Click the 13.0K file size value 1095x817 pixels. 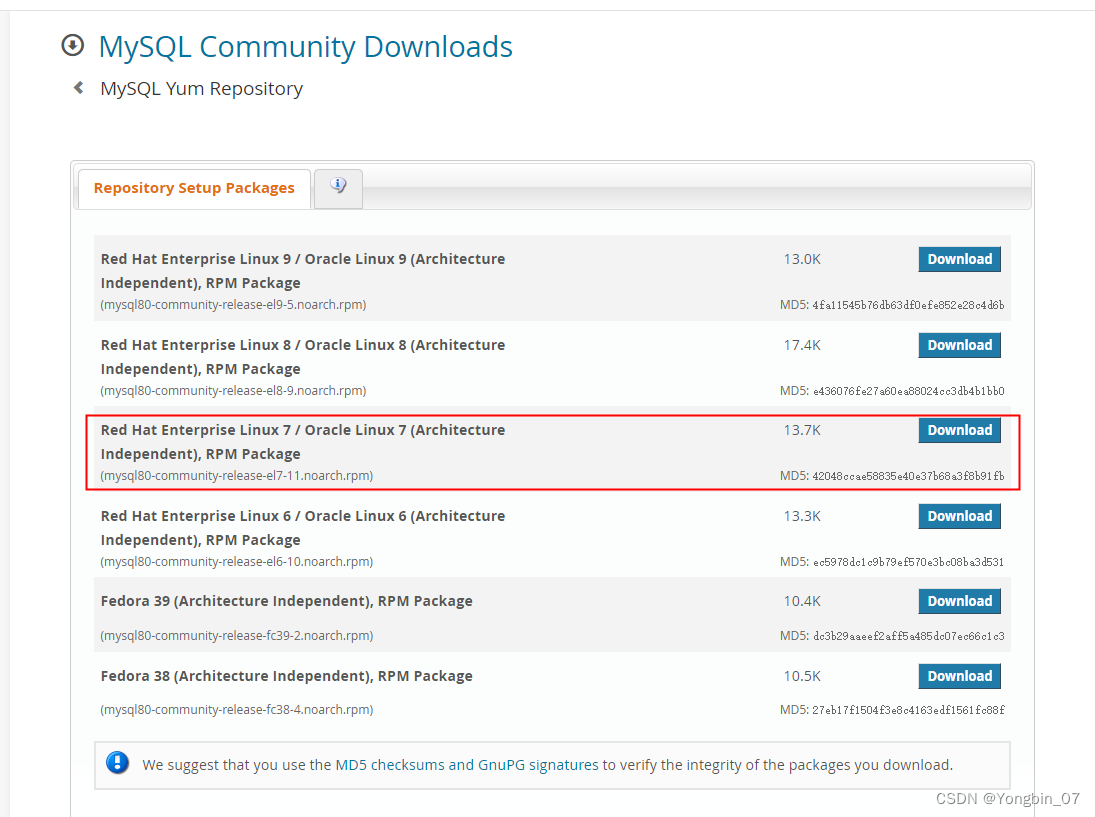802,259
